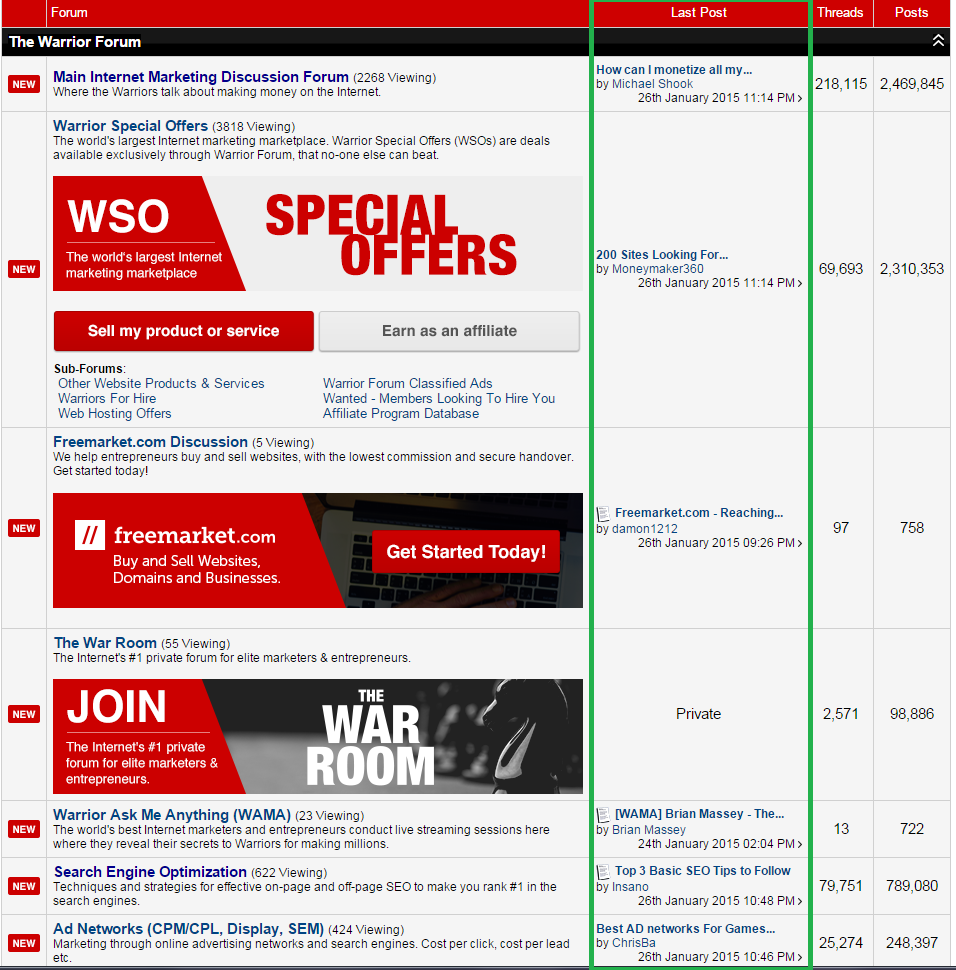Open last post Best AD networks For Games...

686,929
